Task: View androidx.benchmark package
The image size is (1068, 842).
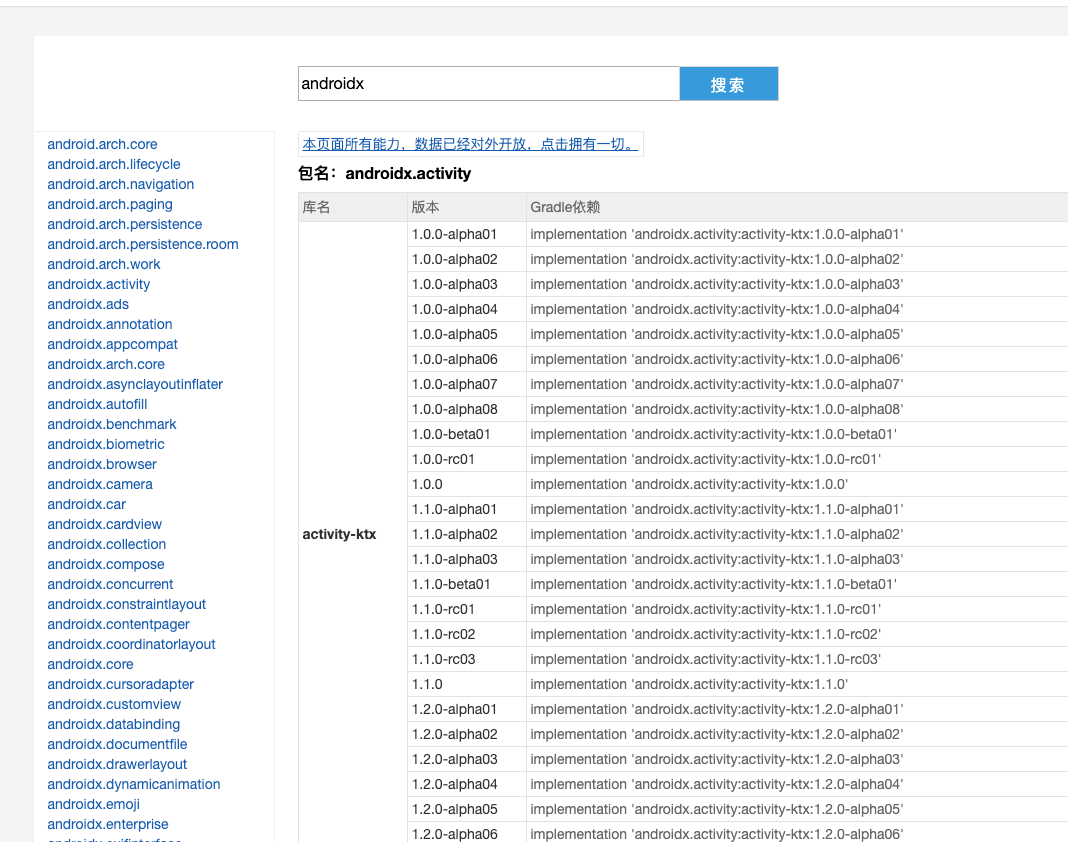Action: click(112, 424)
